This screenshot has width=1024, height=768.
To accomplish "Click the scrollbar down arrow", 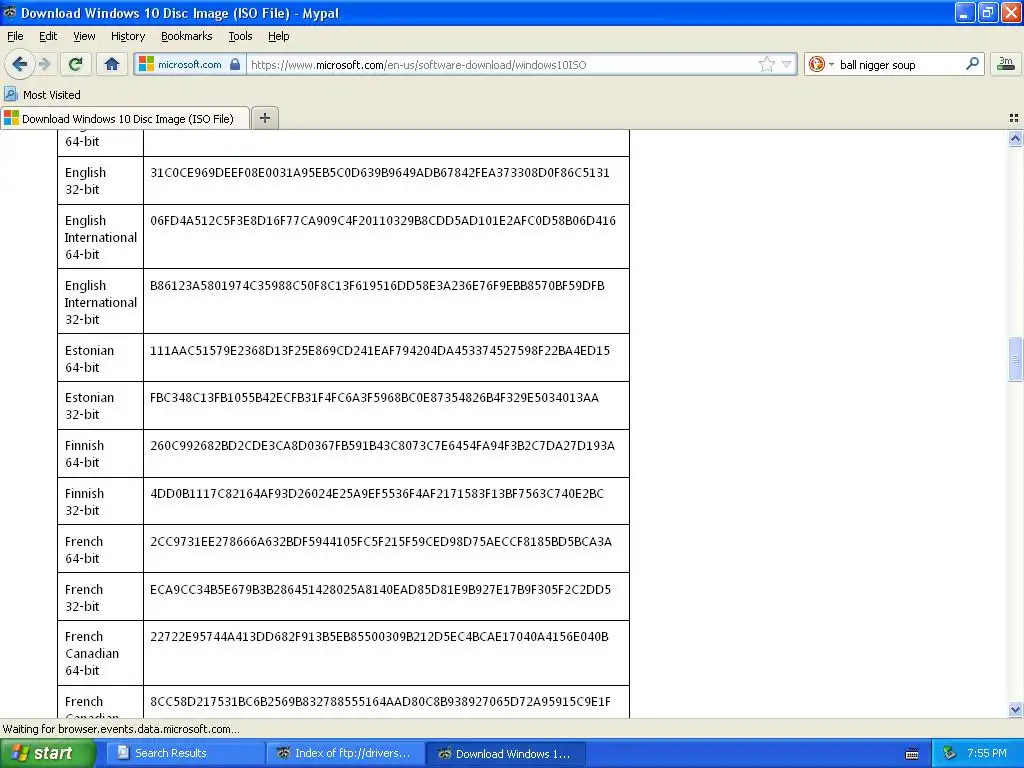I will (x=1015, y=709).
